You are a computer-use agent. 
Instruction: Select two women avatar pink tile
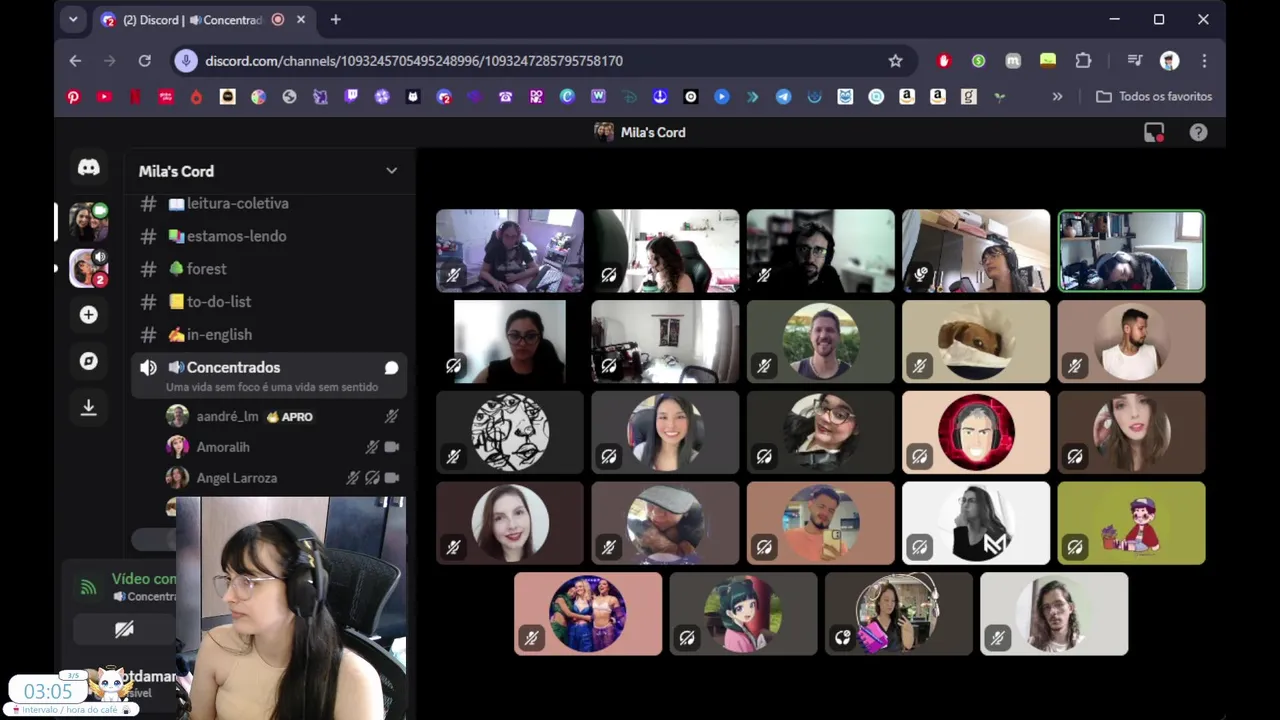coord(588,615)
